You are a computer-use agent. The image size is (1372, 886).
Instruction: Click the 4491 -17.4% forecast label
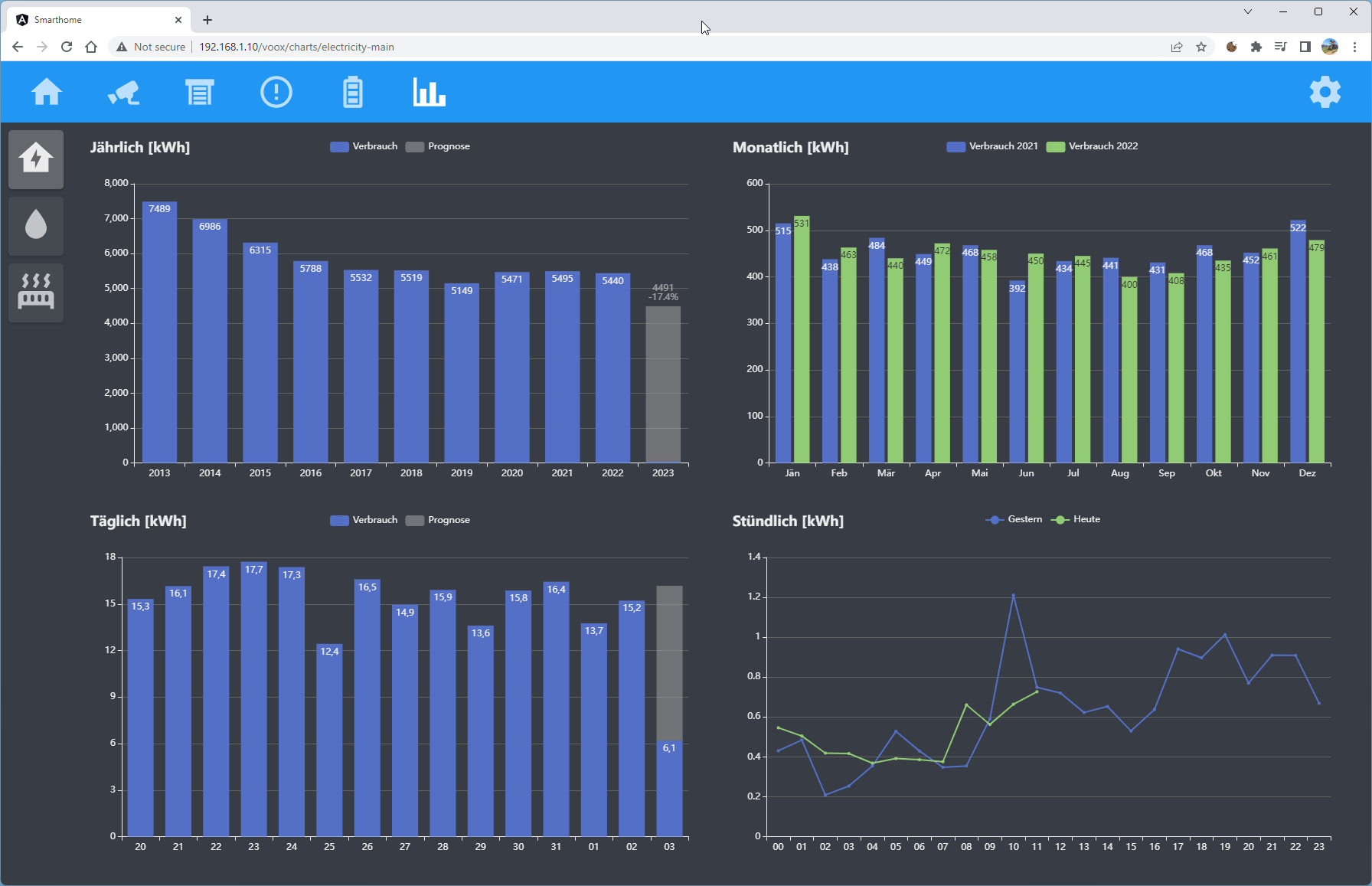[663, 293]
